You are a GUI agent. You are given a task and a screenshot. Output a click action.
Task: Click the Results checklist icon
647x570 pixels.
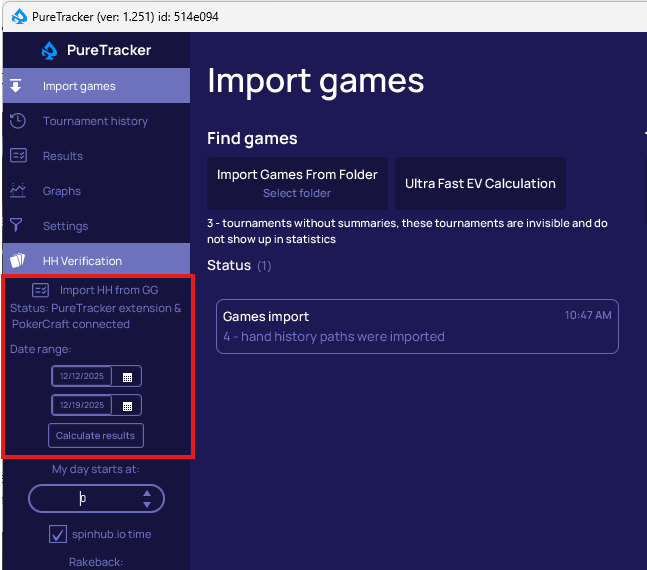coord(17,156)
